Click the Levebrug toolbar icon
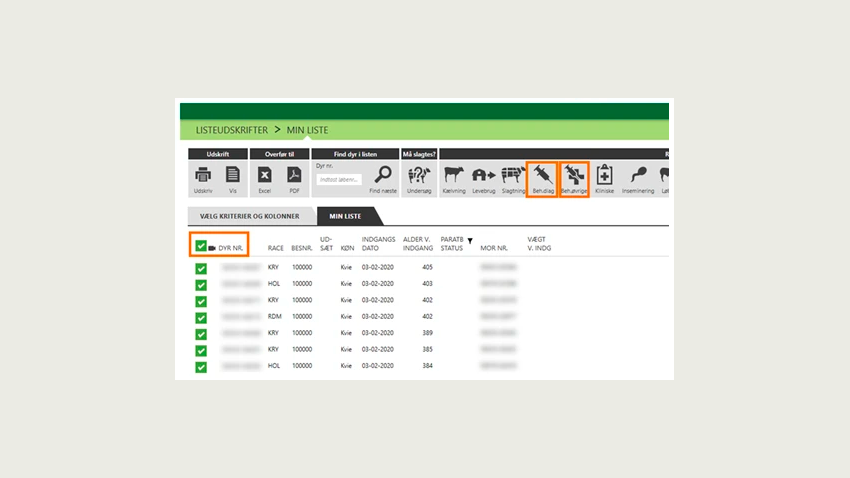Image resolution: width=850 pixels, height=478 pixels. [484, 175]
